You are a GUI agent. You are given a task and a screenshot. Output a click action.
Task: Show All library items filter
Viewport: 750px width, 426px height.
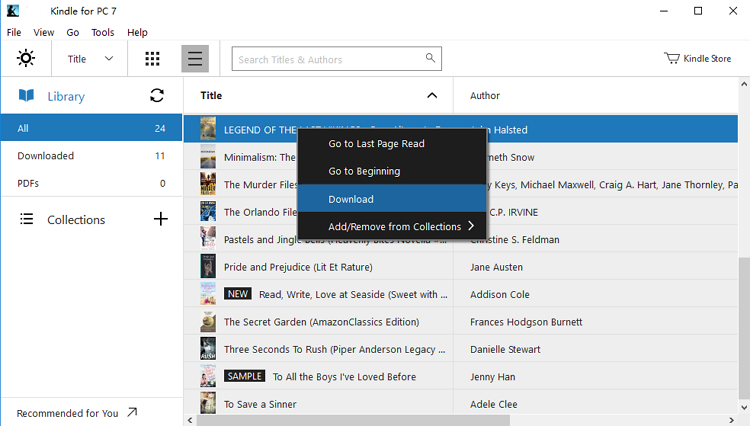pos(91,128)
